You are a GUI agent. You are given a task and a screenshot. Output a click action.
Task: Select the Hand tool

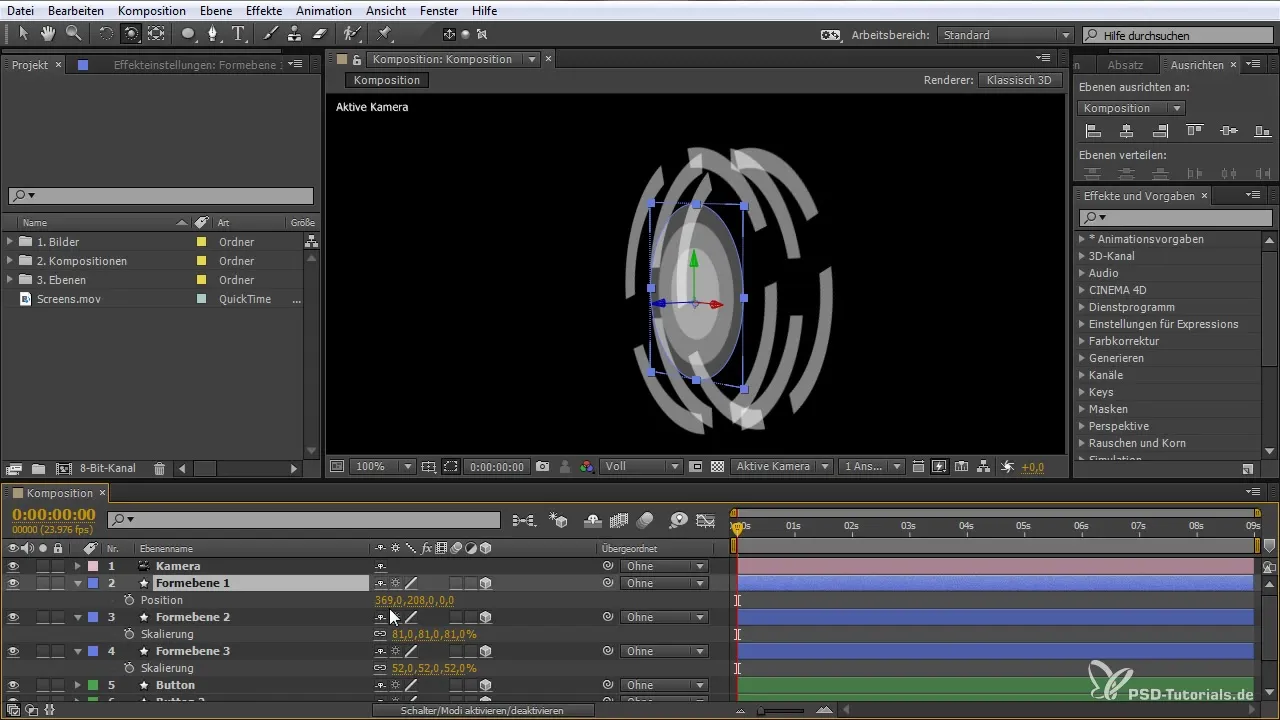[48, 33]
